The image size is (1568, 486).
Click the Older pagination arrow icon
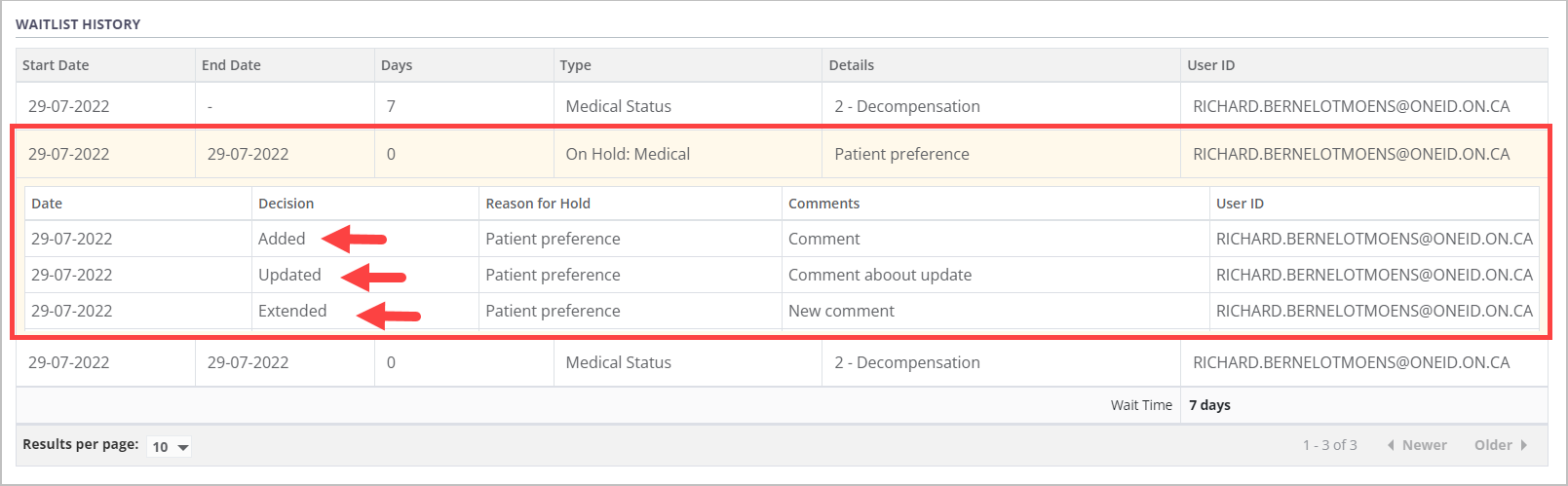pyautogui.click(x=1524, y=445)
